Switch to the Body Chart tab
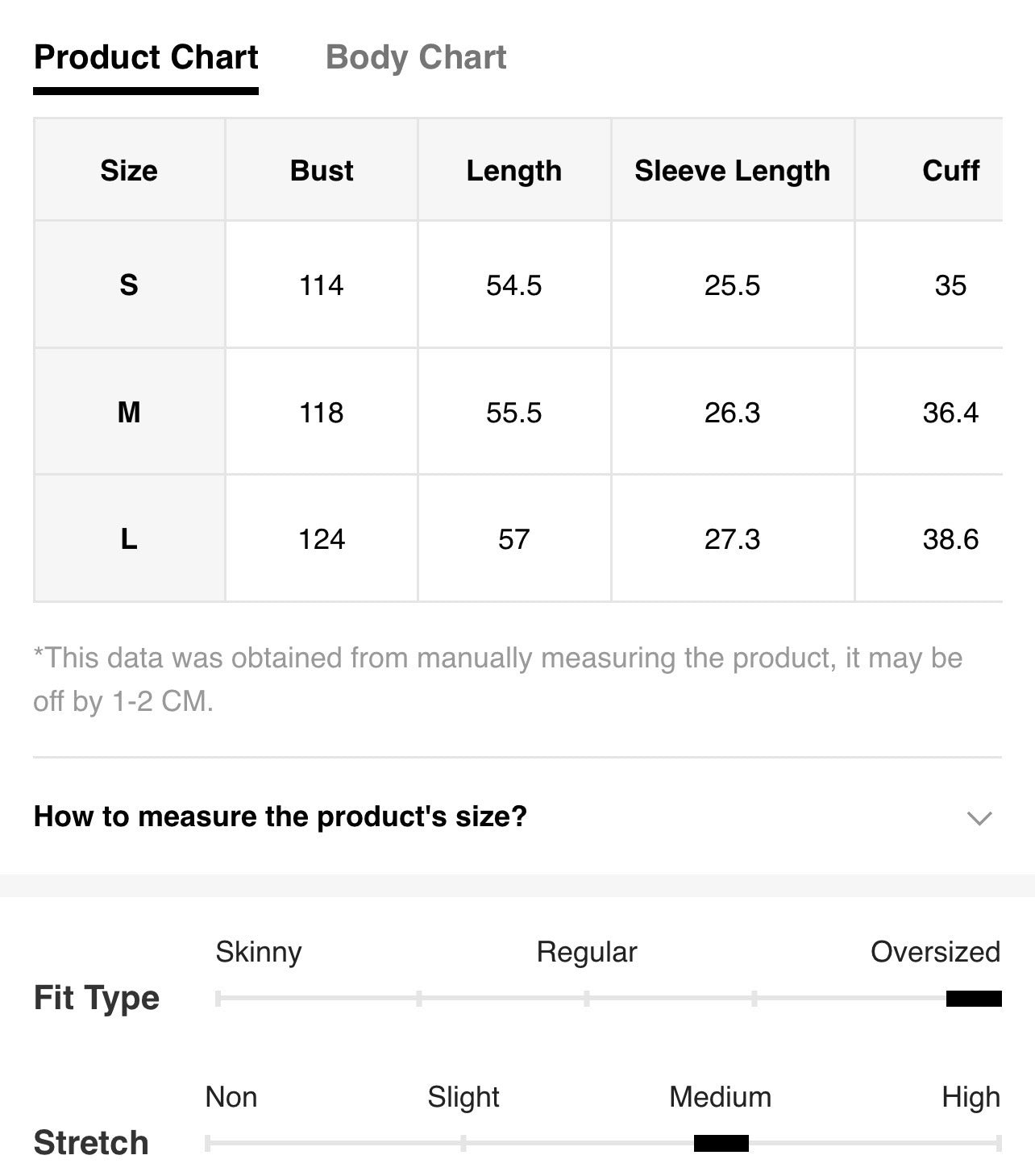 pyautogui.click(x=415, y=58)
